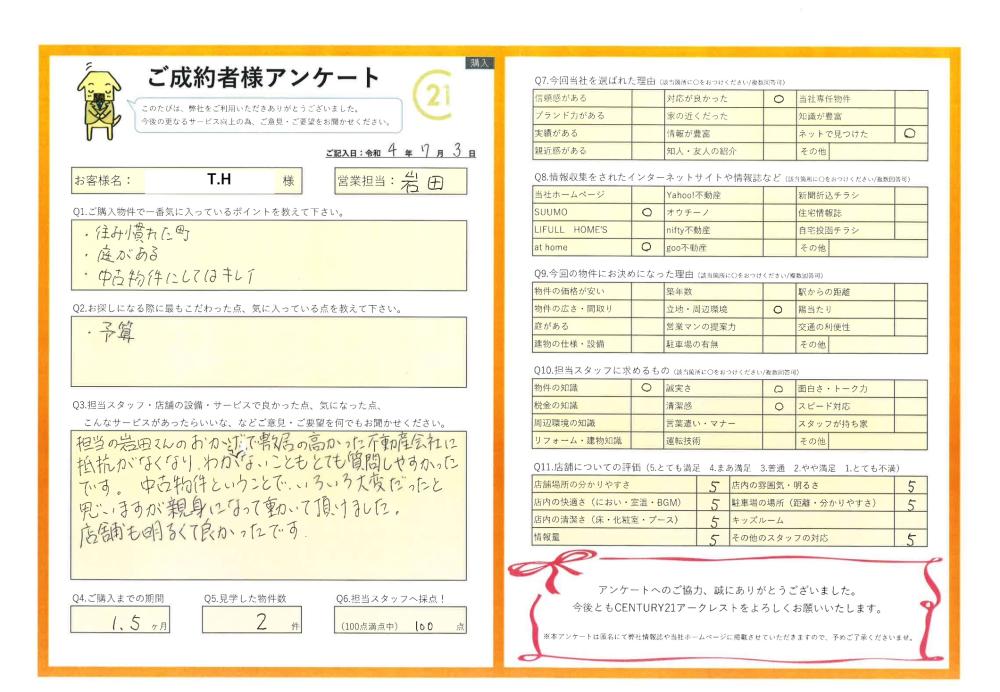Viewport: 1000px width, 692px height.
Task: Toggle the ネットで見つけた checkbox in Q7
Action: tap(909, 133)
